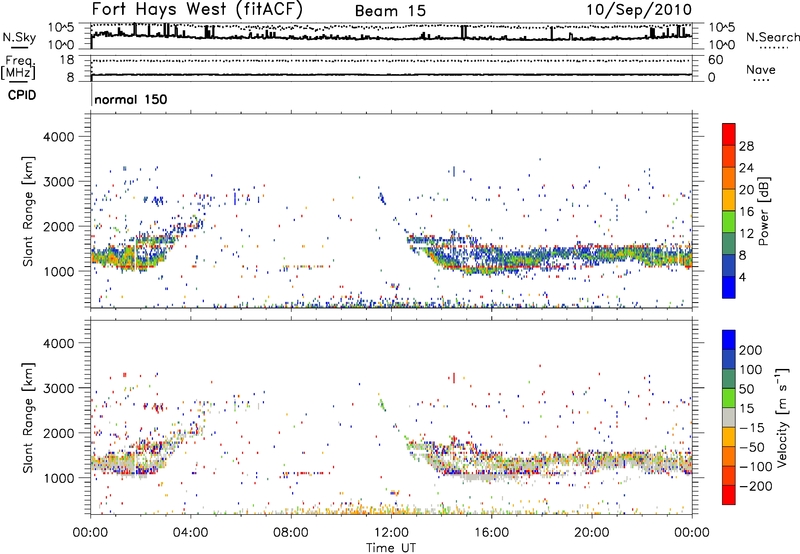The width and height of the screenshot is (800, 554).
Task: Click the '12:00' time axis label
Action: tap(391, 533)
